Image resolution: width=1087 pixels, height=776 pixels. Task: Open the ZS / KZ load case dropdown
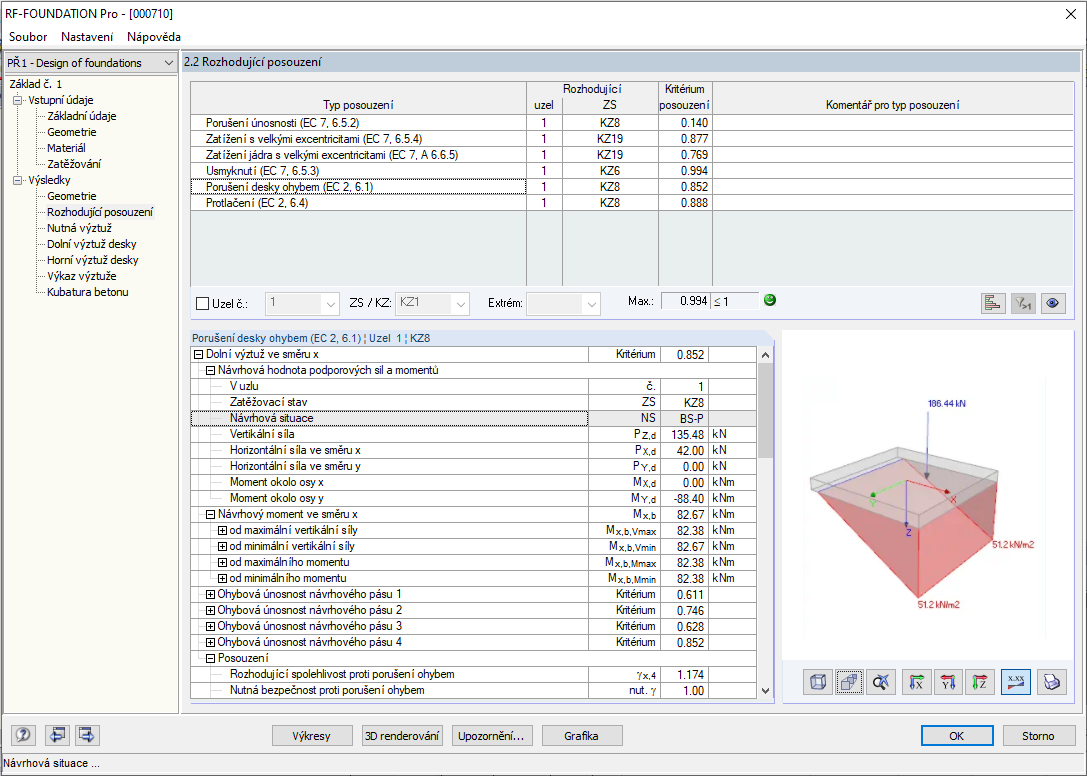click(461, 304)
